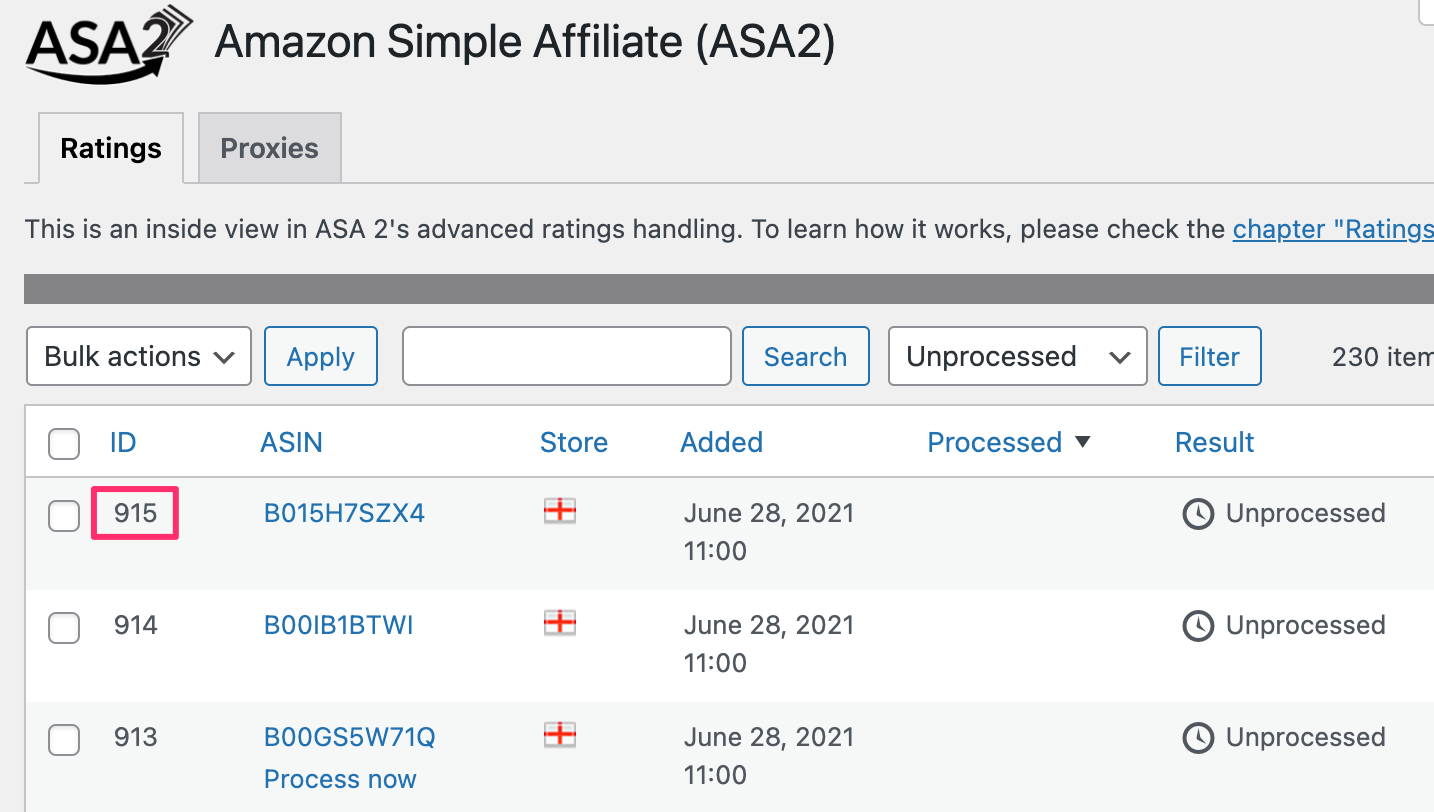
Task: Click the Unprocessed status label for entry 914
Action: pos(1307,625)
